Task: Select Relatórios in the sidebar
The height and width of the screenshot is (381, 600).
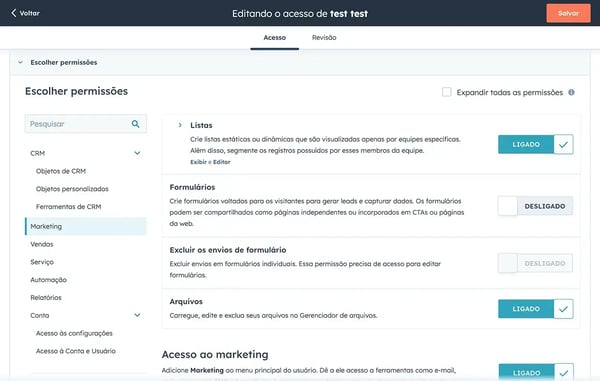Action: (46, 298)
